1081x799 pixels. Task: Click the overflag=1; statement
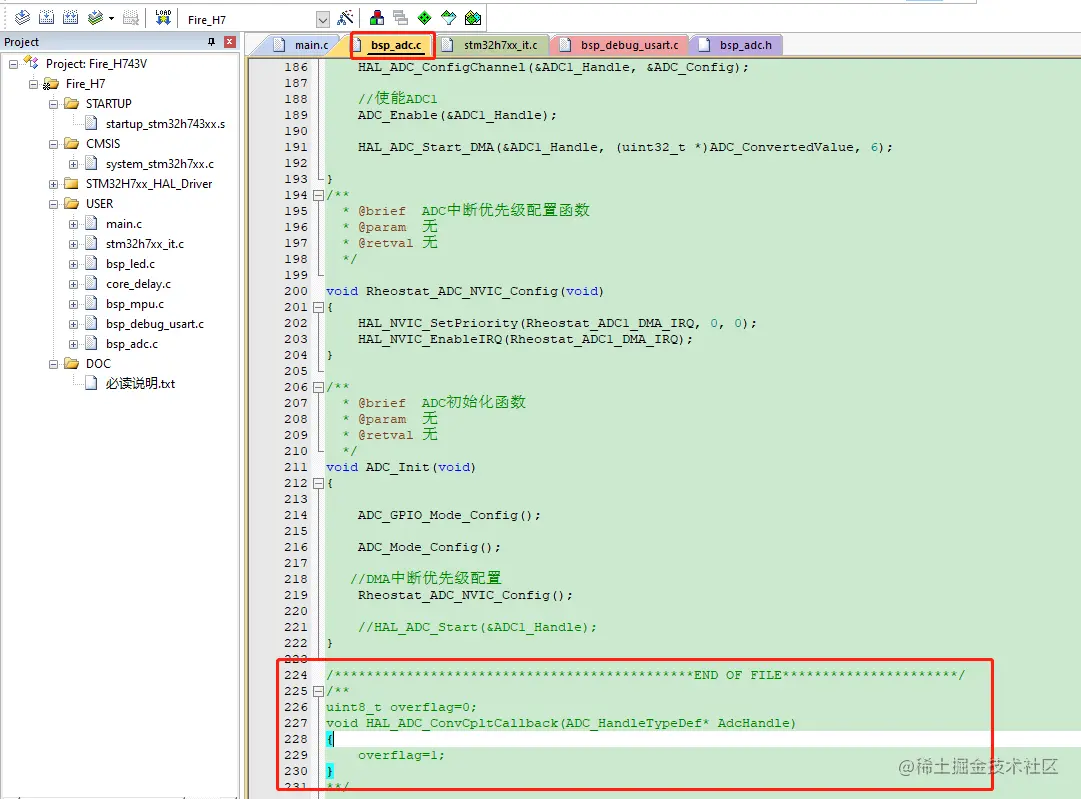click(x=401, y=756)
